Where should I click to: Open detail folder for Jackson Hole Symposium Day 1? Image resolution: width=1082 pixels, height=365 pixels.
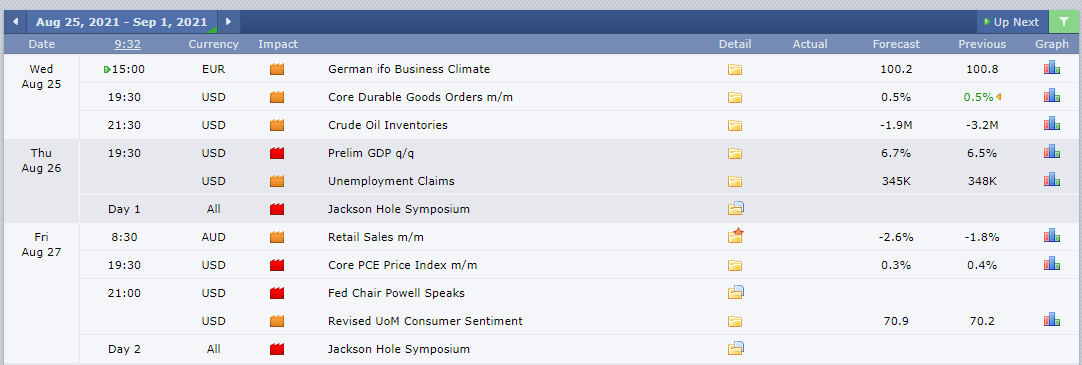(736, 208)
